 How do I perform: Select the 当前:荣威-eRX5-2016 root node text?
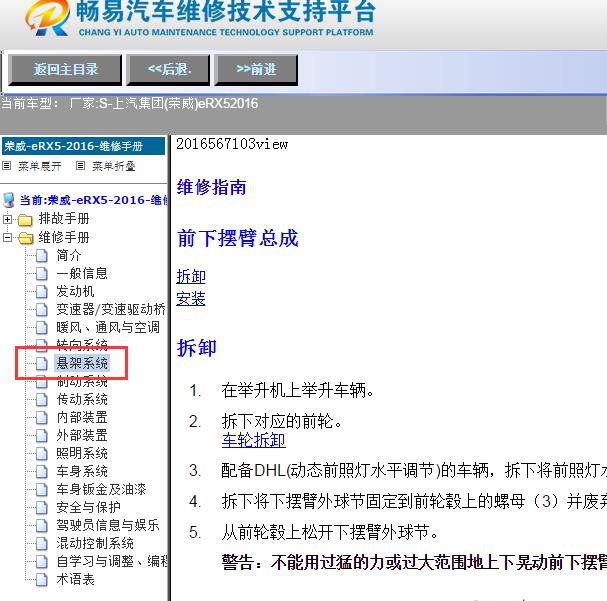93,200
